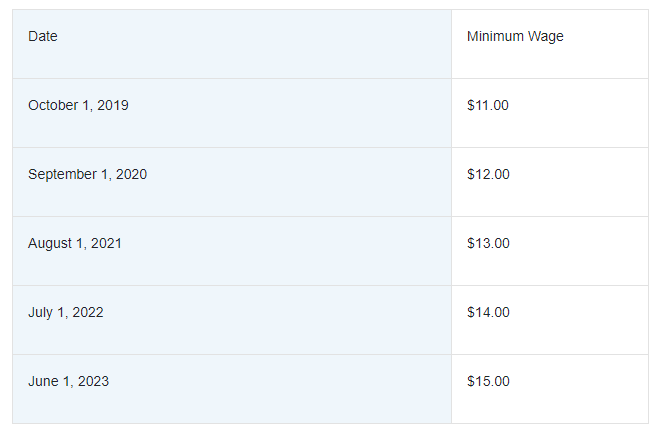Select the $12.00 wage cell

click(x=550, y=182)
